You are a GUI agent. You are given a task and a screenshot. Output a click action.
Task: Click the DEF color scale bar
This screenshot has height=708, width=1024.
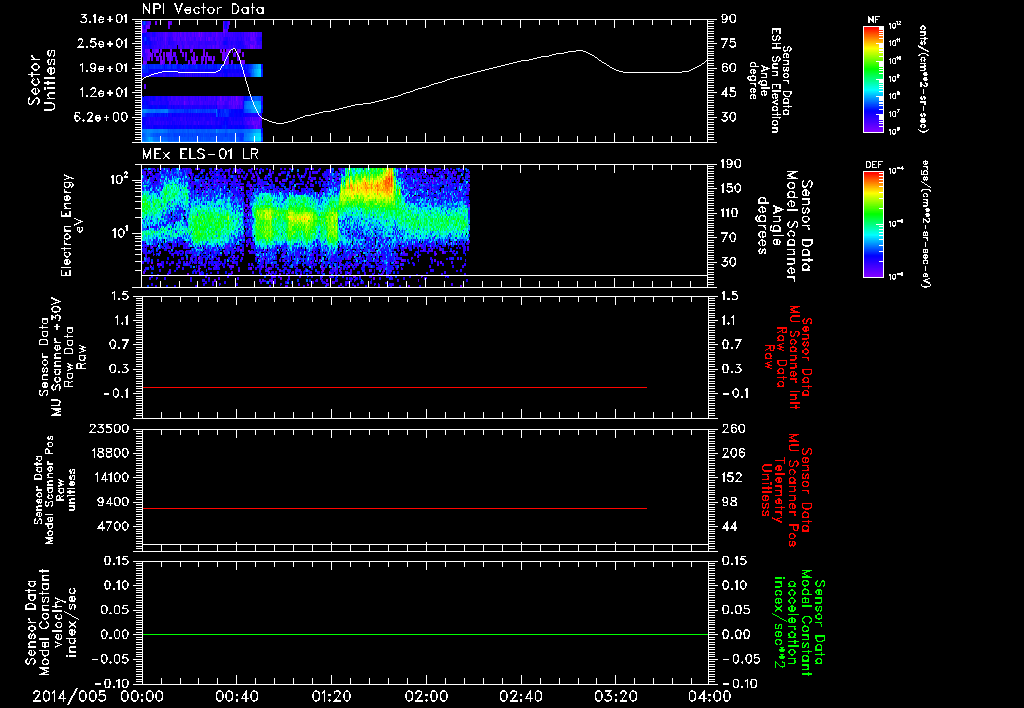tap(873, 224)
